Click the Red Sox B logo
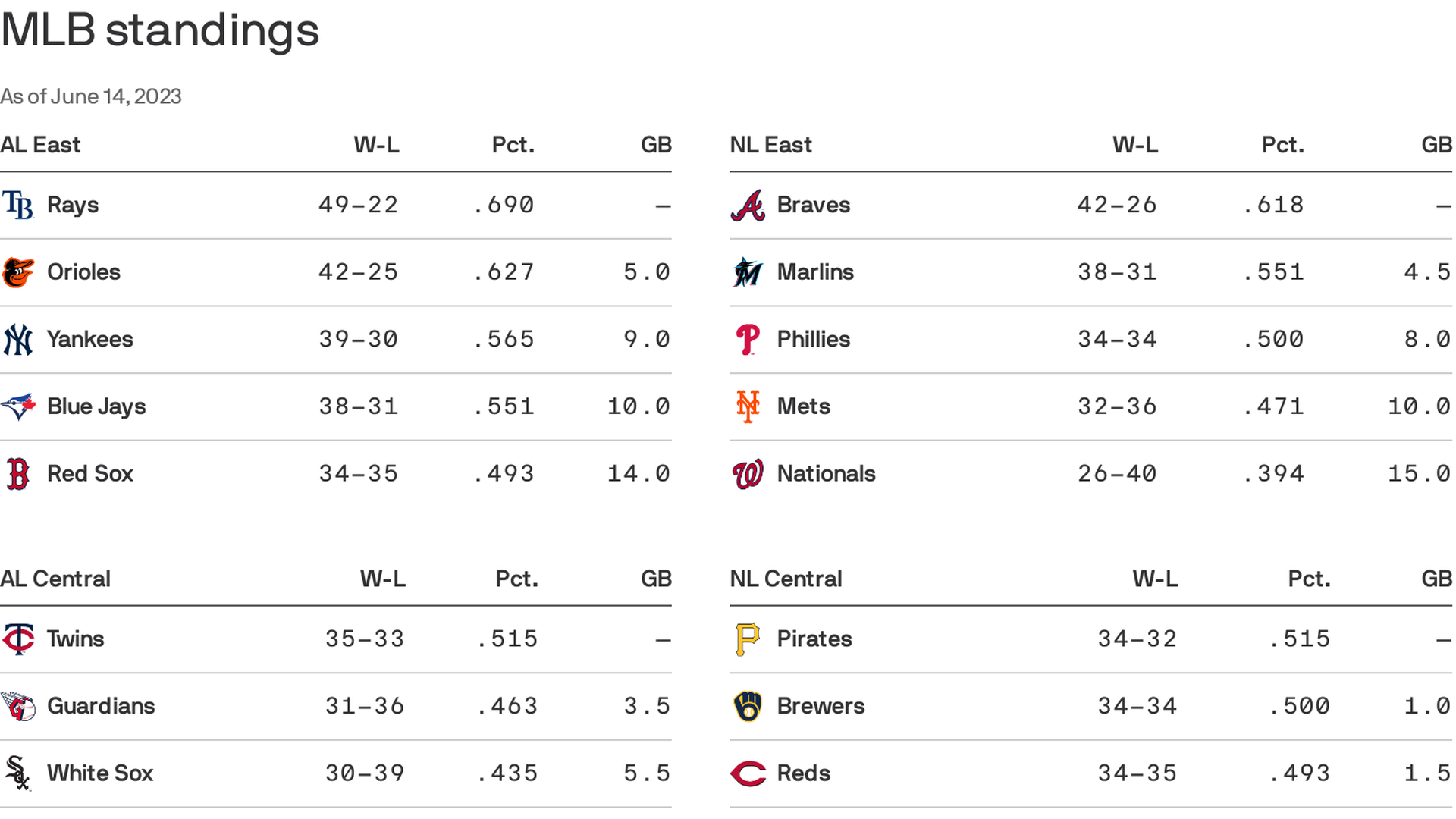Screen dimensions: 1456x819 [x=18, y=474]
